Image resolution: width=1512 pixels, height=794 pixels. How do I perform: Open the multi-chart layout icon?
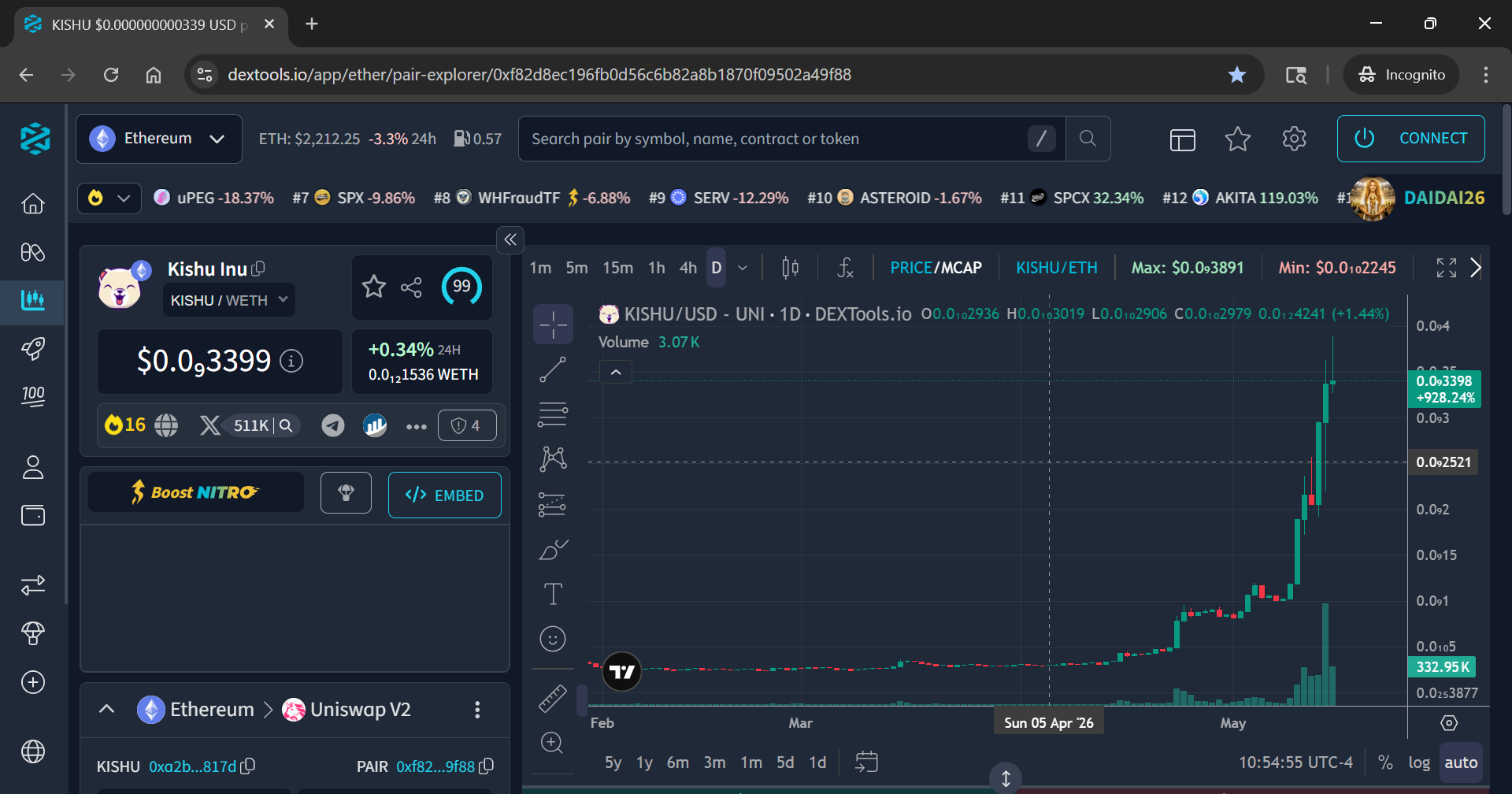(x=1182, y=139)
